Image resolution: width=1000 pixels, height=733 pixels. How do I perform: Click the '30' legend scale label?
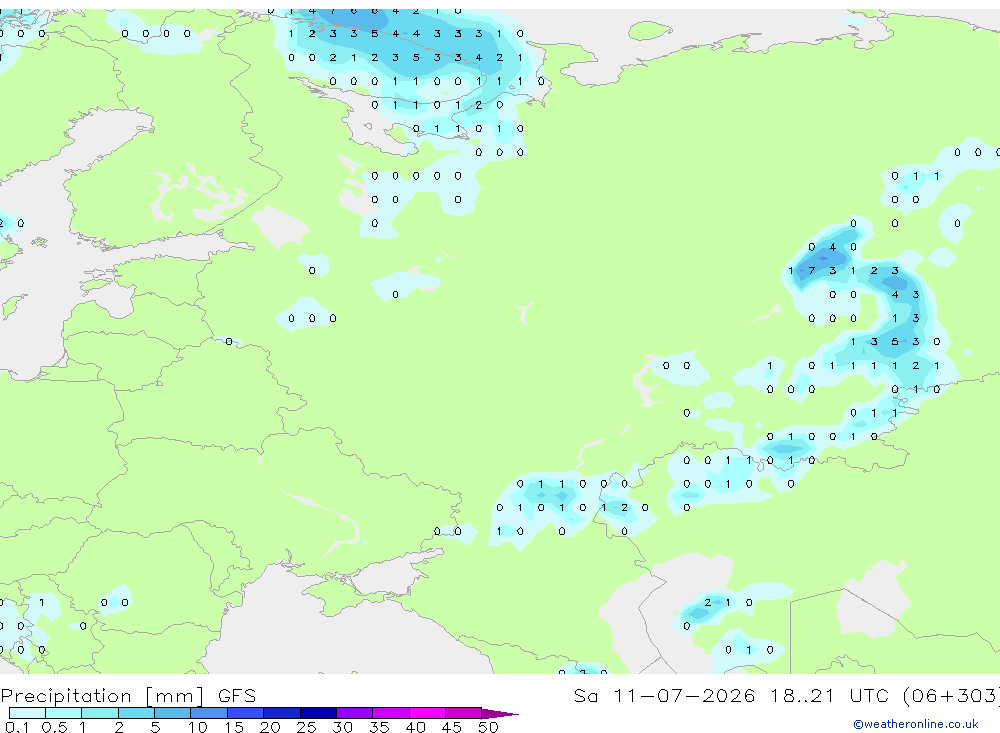tap(342, 727)
